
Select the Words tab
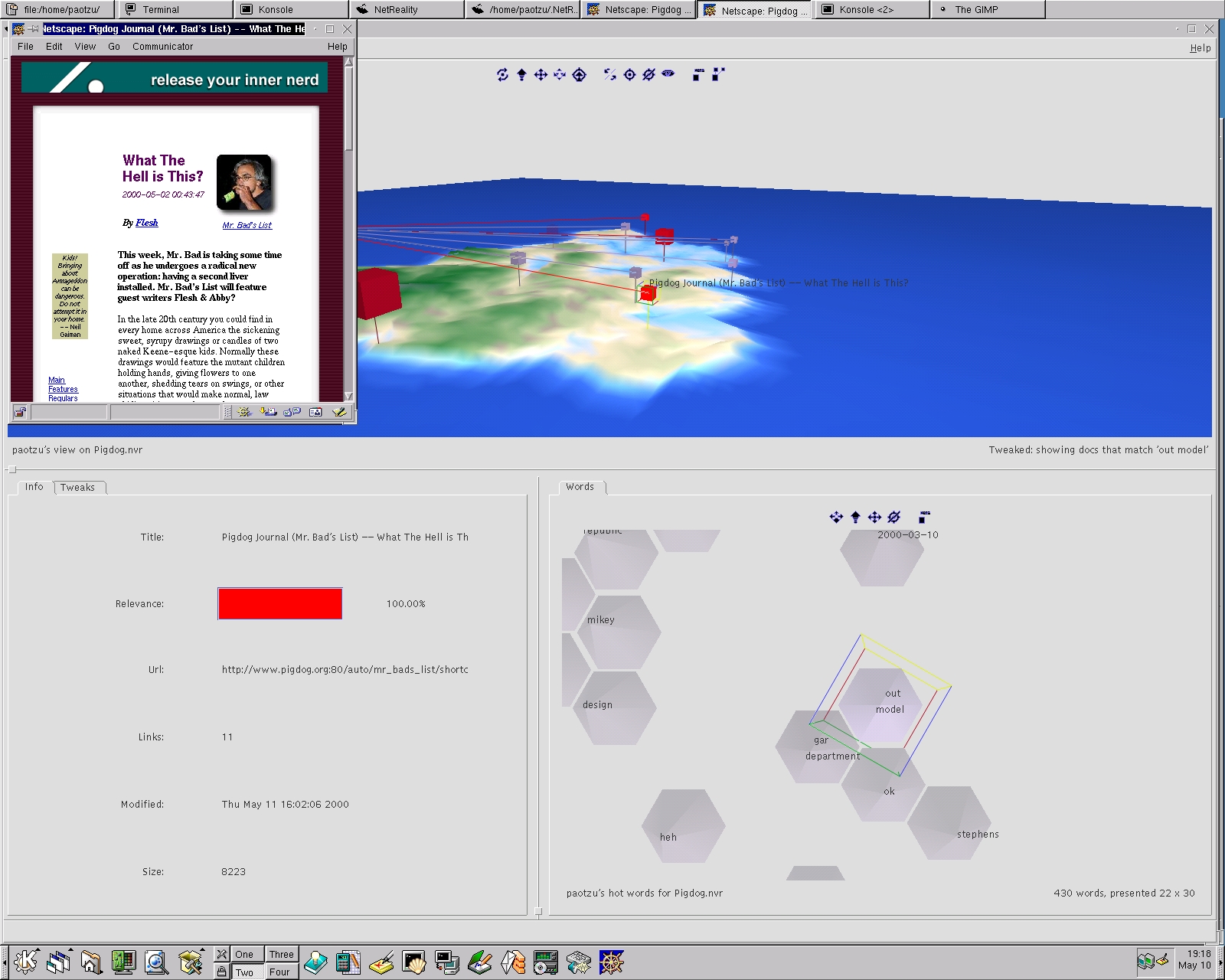pos(580,487)
